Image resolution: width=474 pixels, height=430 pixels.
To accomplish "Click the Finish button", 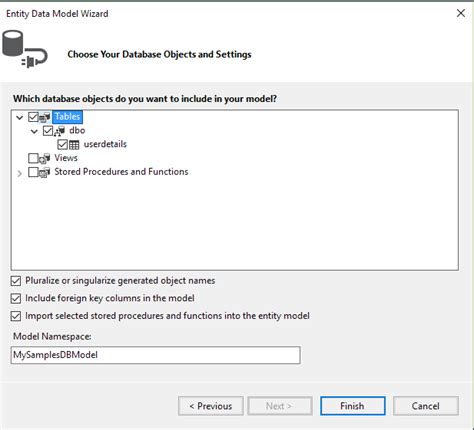I will (353, 406).
